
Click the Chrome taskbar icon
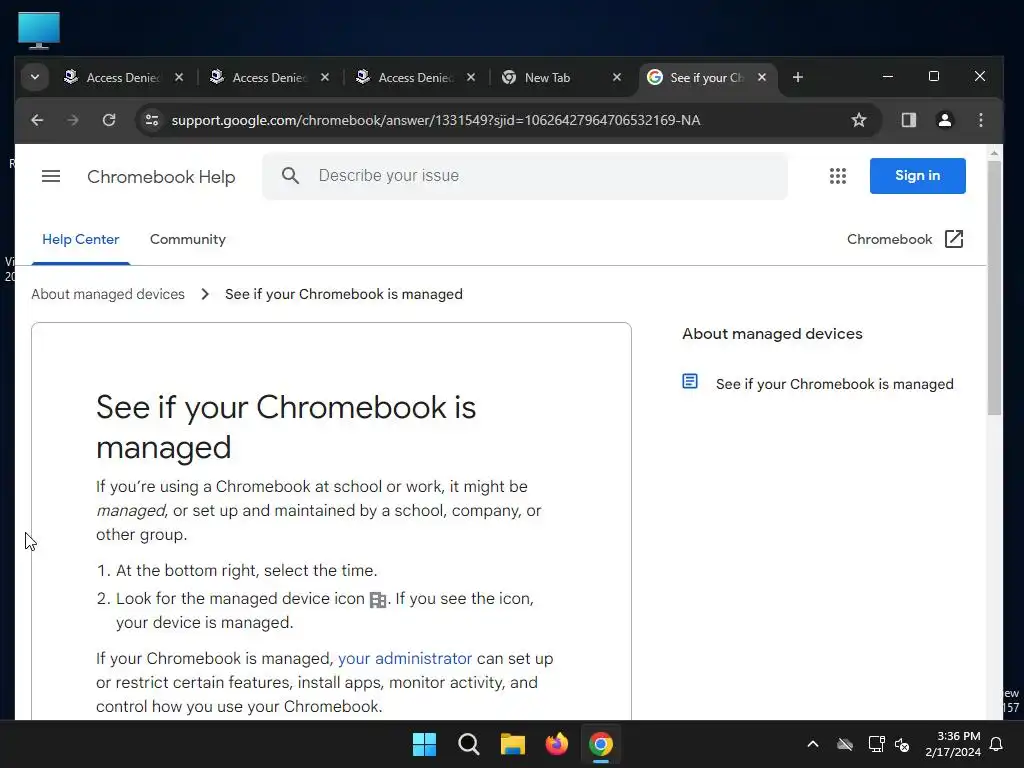click(601, 744)
